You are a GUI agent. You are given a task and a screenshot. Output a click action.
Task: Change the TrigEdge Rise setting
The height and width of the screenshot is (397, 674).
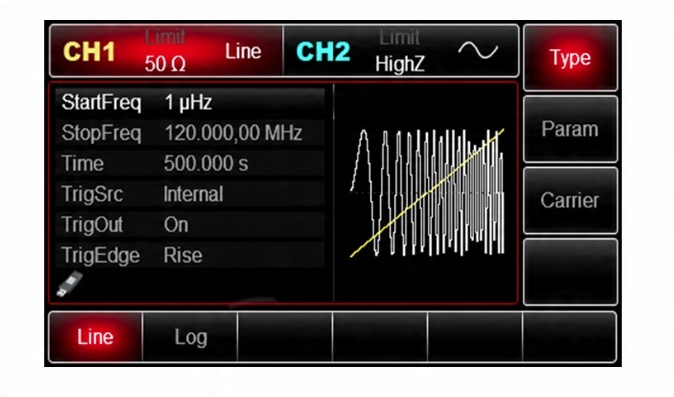click(x=190, y=255)
